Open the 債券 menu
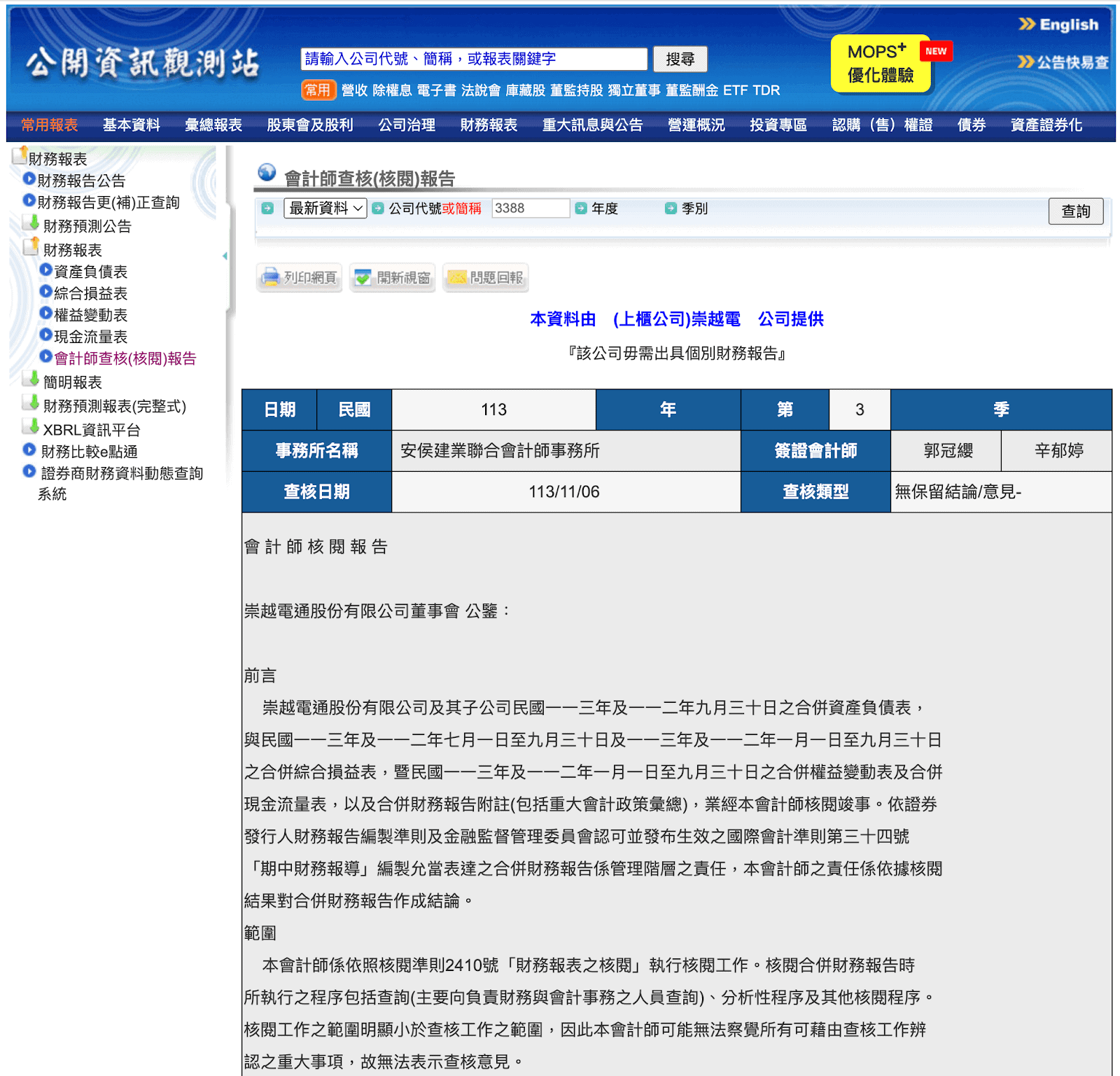 972,125
